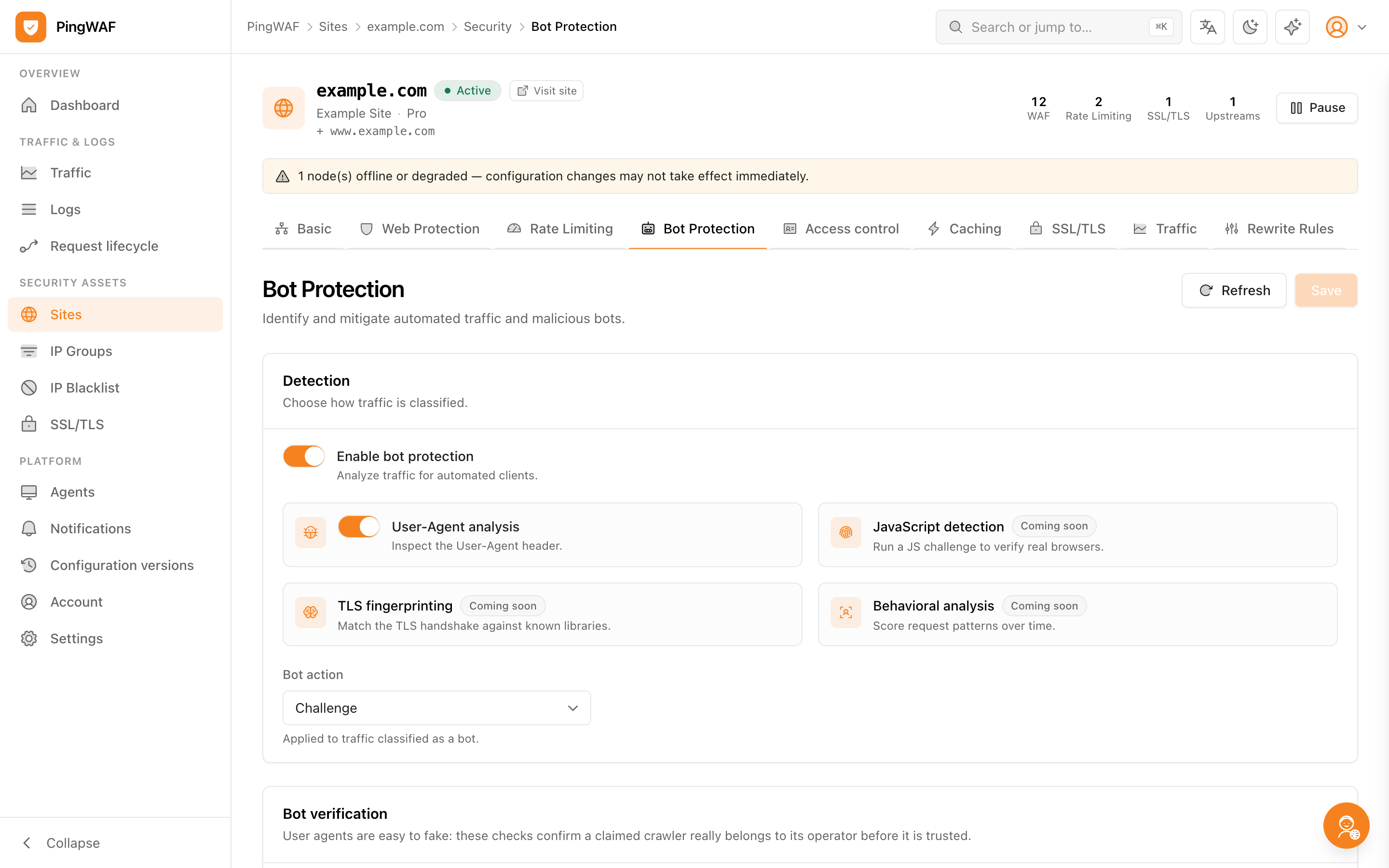Open the AI sparkle assistant icon
The height and width of the screenshot is (868, 1389).
(1292, 27)
